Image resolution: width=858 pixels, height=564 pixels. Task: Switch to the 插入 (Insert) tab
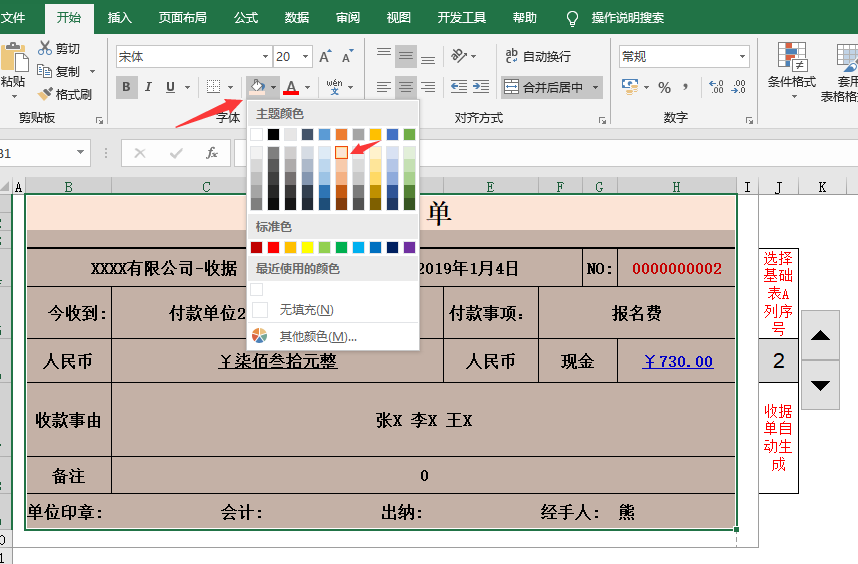[120, 18]
